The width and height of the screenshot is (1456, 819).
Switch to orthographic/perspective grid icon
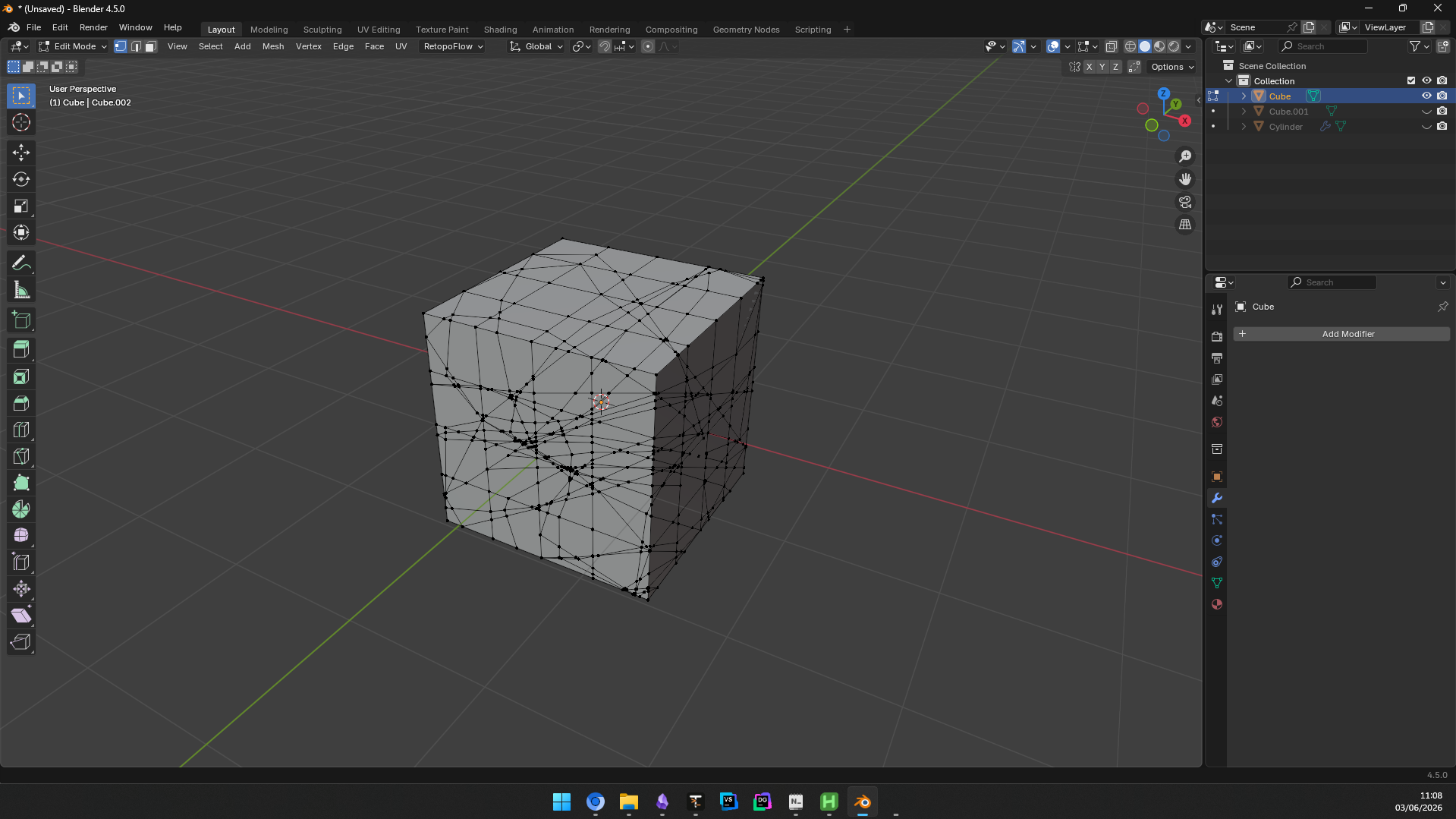click(1185, 225)
